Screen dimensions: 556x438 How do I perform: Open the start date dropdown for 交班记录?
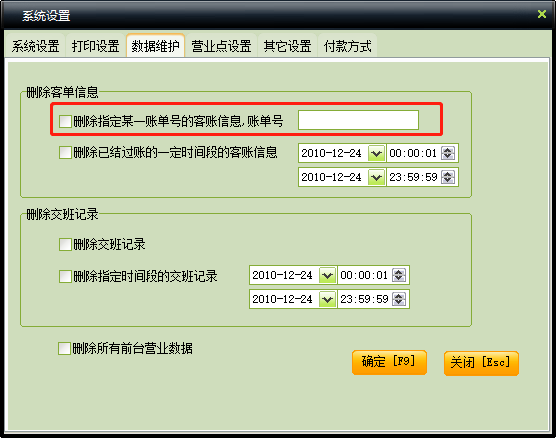point(327,275)
